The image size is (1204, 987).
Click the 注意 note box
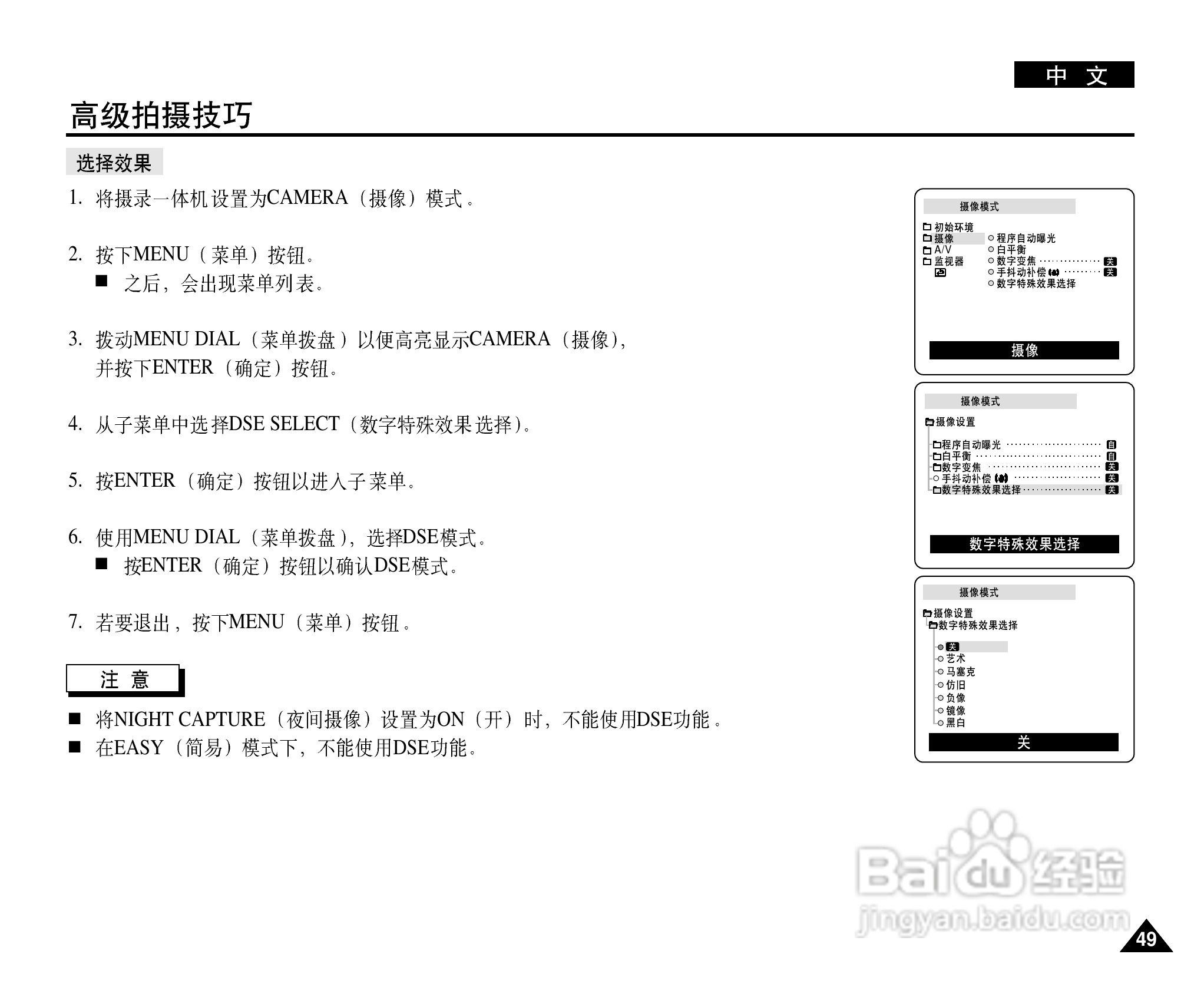pos(123,679)
